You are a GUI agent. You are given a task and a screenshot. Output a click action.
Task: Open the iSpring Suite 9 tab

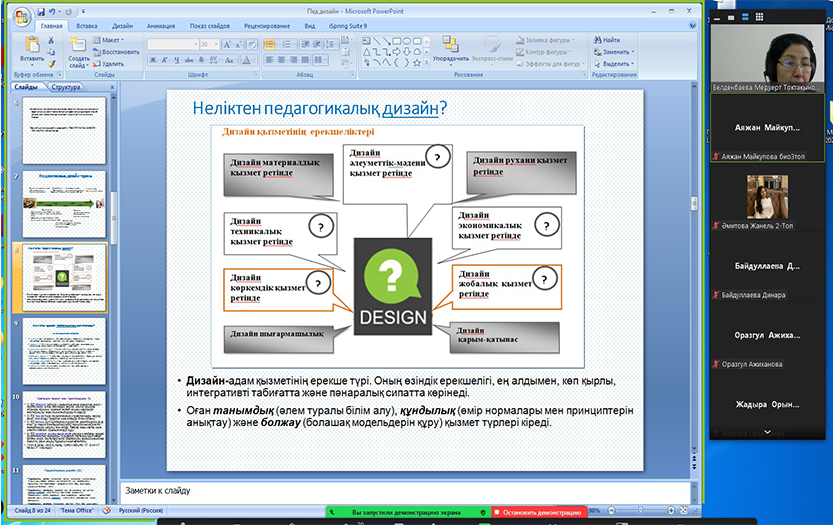click(x=349, y=26)
